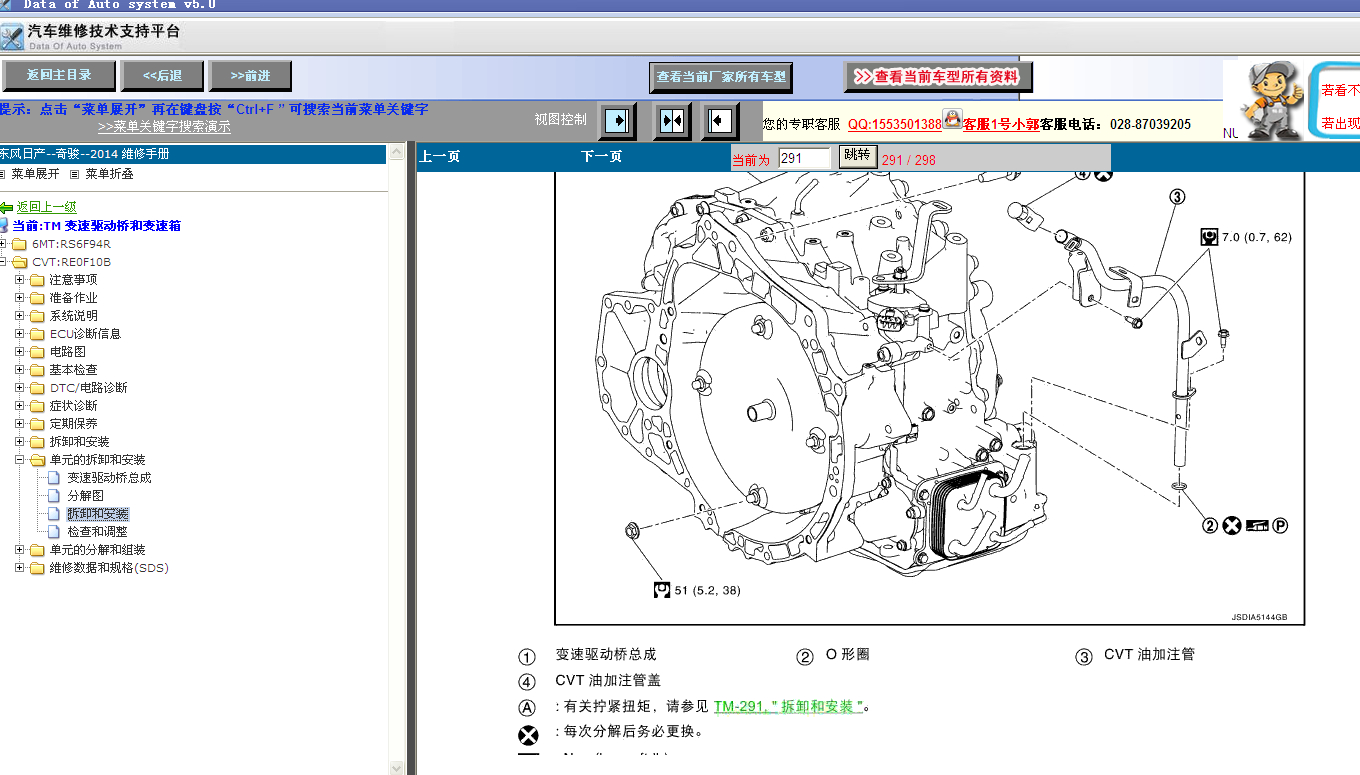Go to 下一页 next page
The image size is (1360, 775).
coord(601,157)
